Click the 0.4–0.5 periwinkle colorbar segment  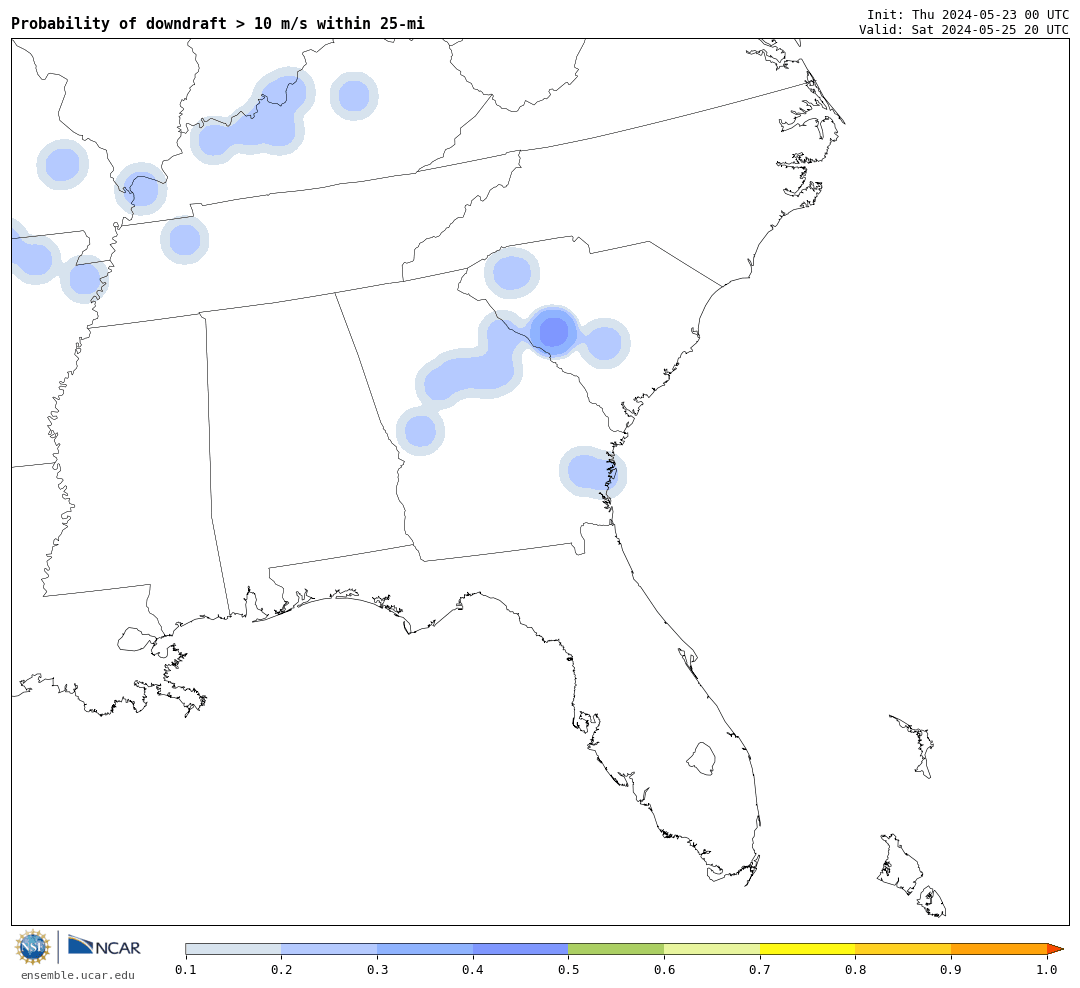(521, 949)
